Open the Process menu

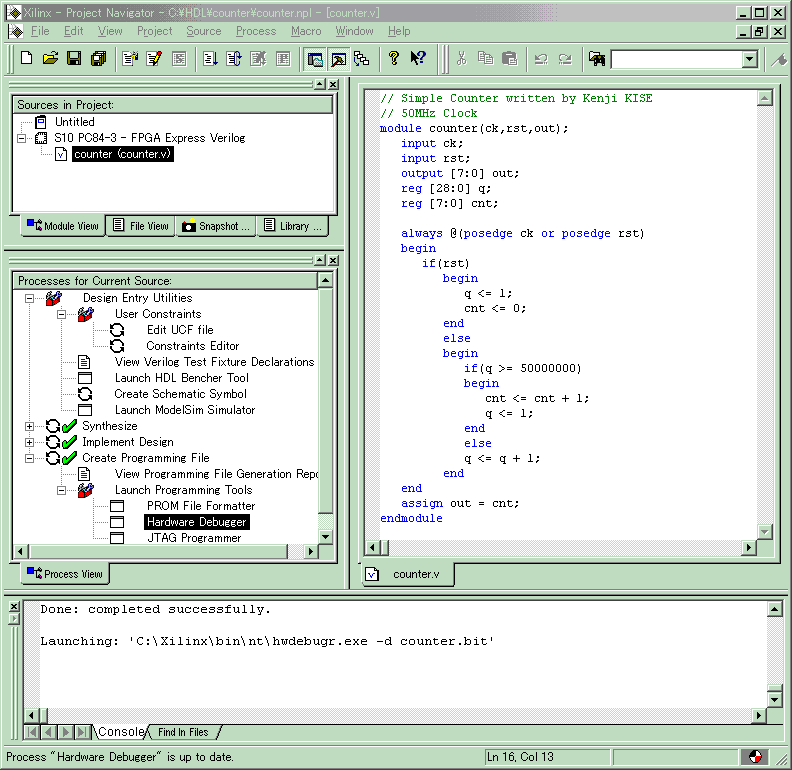(256, 31)
